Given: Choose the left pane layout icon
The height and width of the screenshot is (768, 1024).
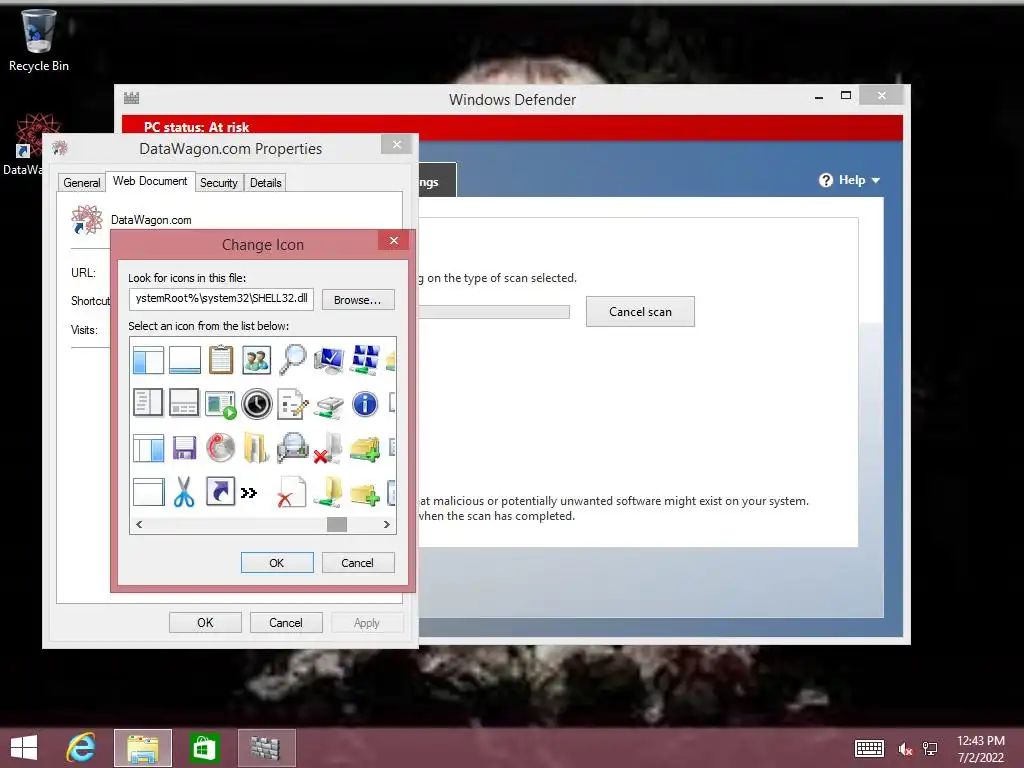Looking at the screenshot, I should [148, 360].
